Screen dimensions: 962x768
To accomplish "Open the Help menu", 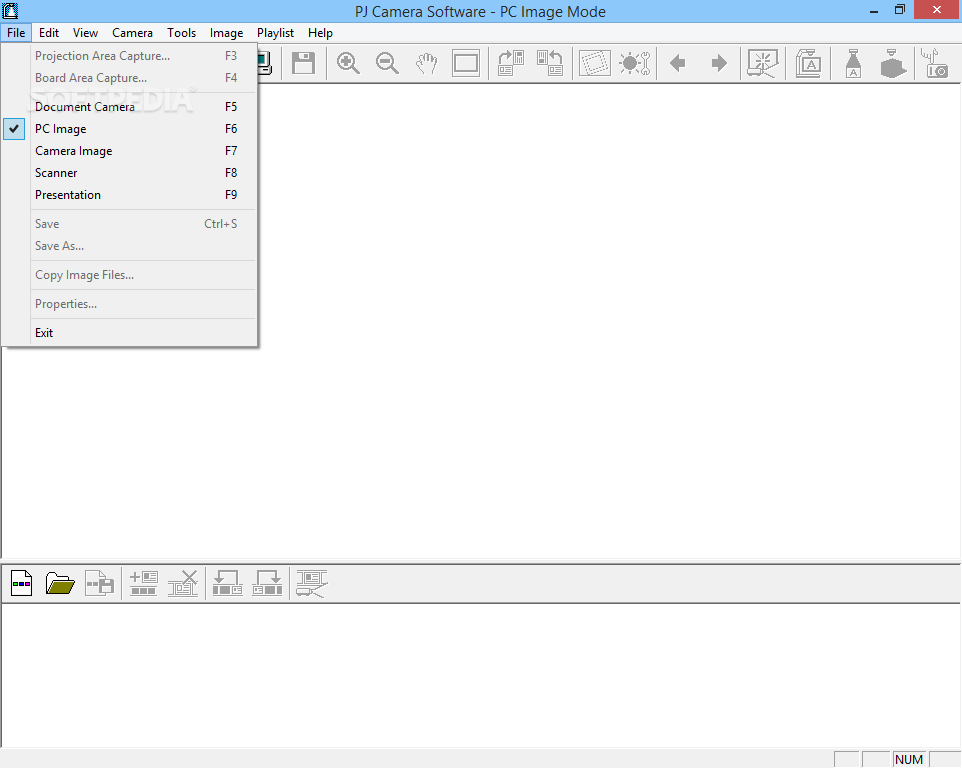I will point(320,33).
